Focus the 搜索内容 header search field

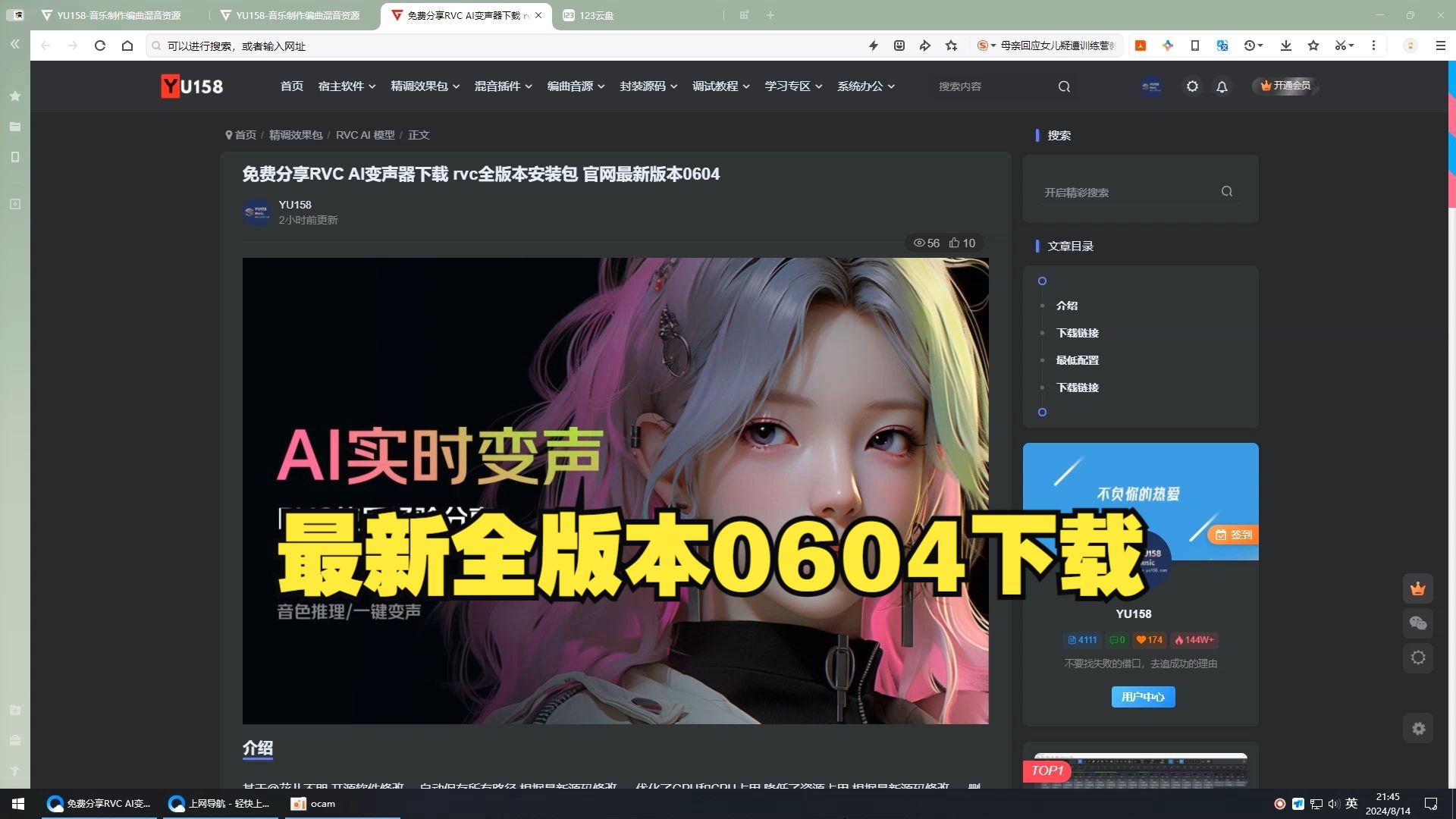coord(993,86)
